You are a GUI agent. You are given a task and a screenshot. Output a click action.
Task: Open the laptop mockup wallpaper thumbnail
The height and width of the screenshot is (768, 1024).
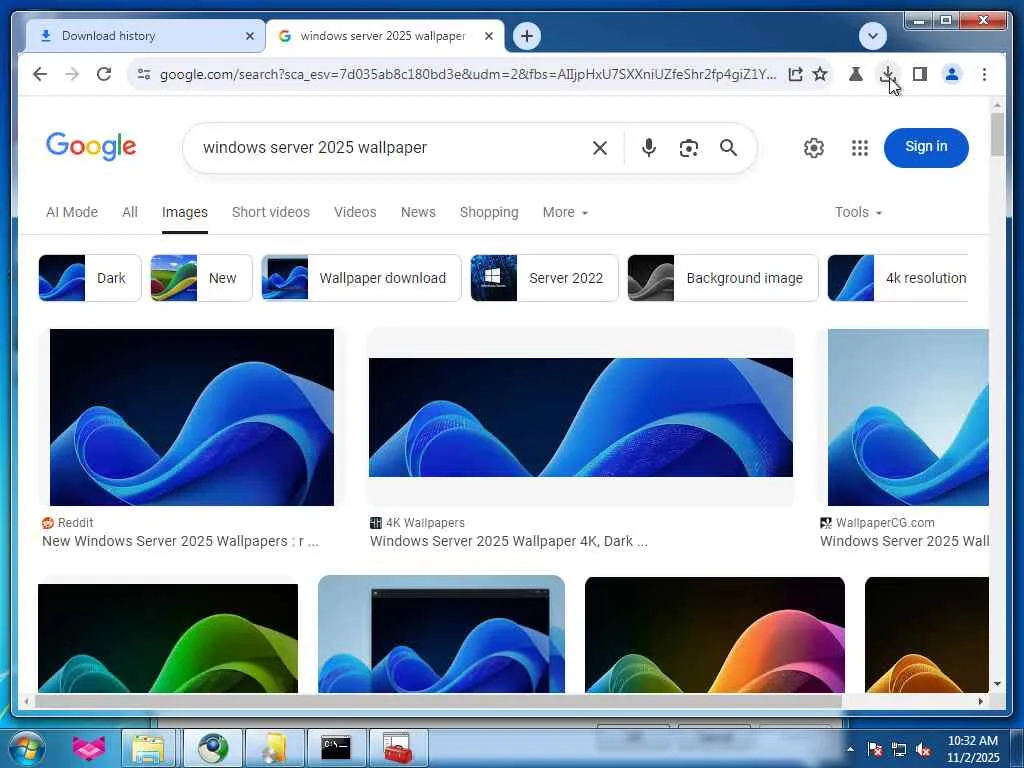click(x=441, y=634)
